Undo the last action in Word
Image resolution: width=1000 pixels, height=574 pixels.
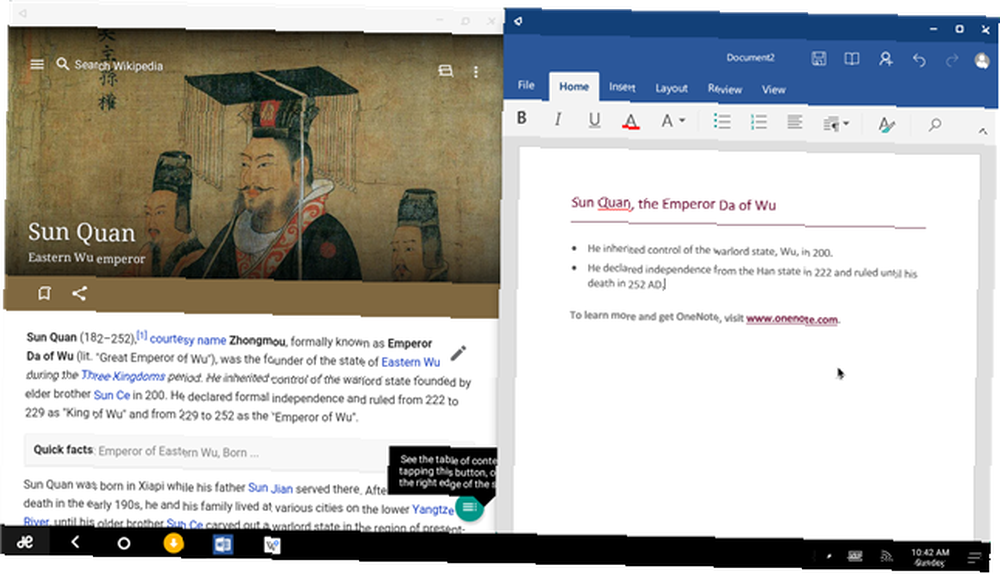tap(919, 60)
